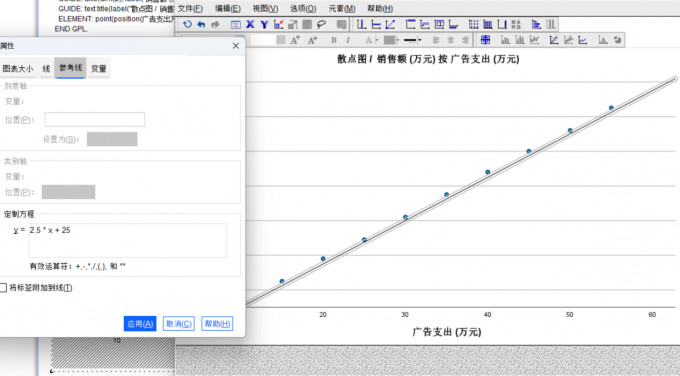Click the circular refresh arrow toolbar icon

187,24
